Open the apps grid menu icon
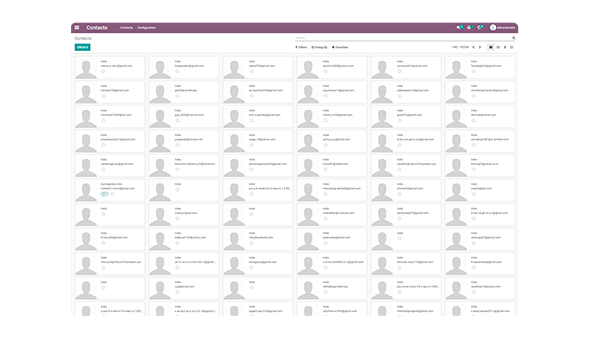This screenshot has height=360, width=590. click(x=77, y=27)
